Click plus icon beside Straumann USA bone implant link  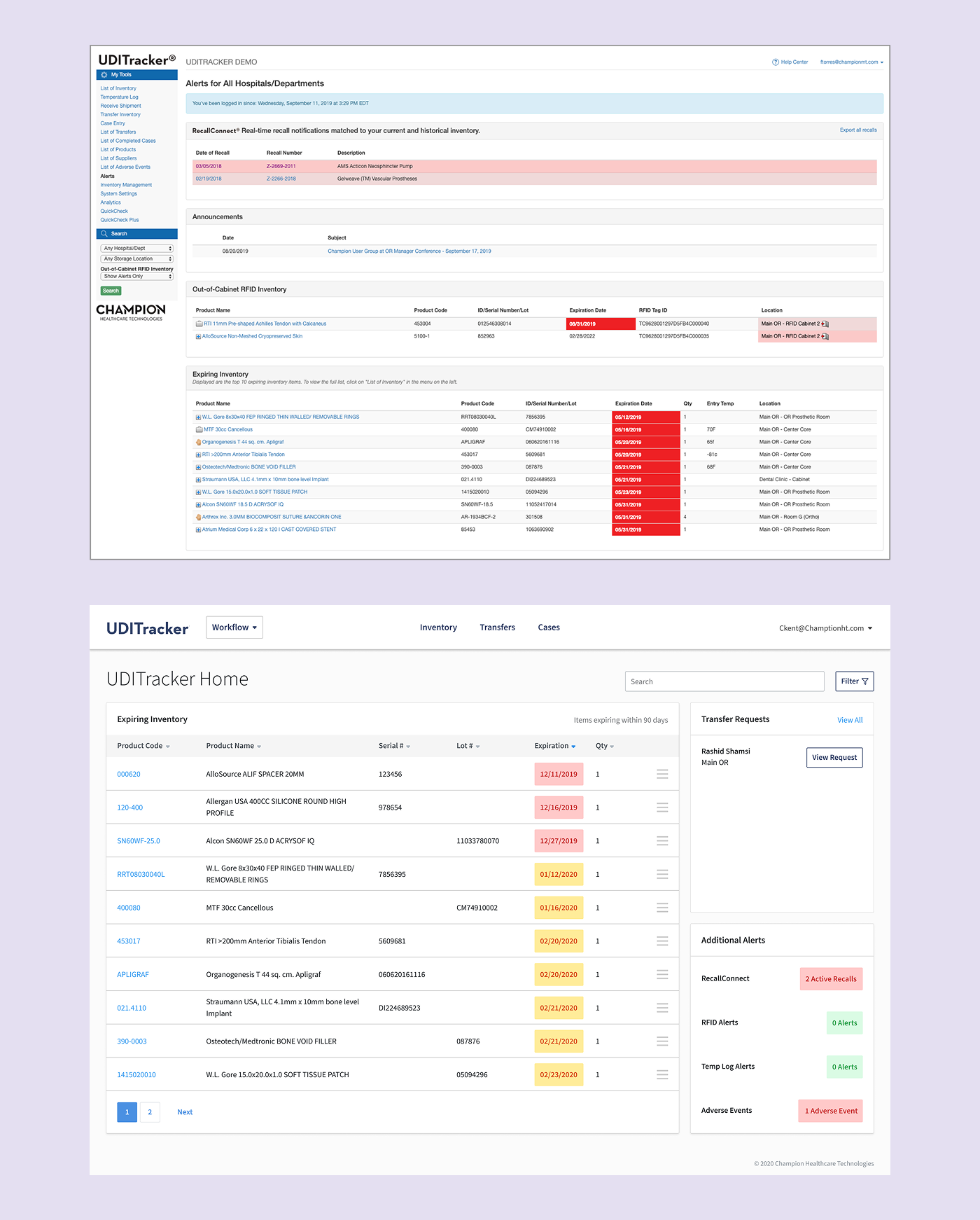(198, 480)
